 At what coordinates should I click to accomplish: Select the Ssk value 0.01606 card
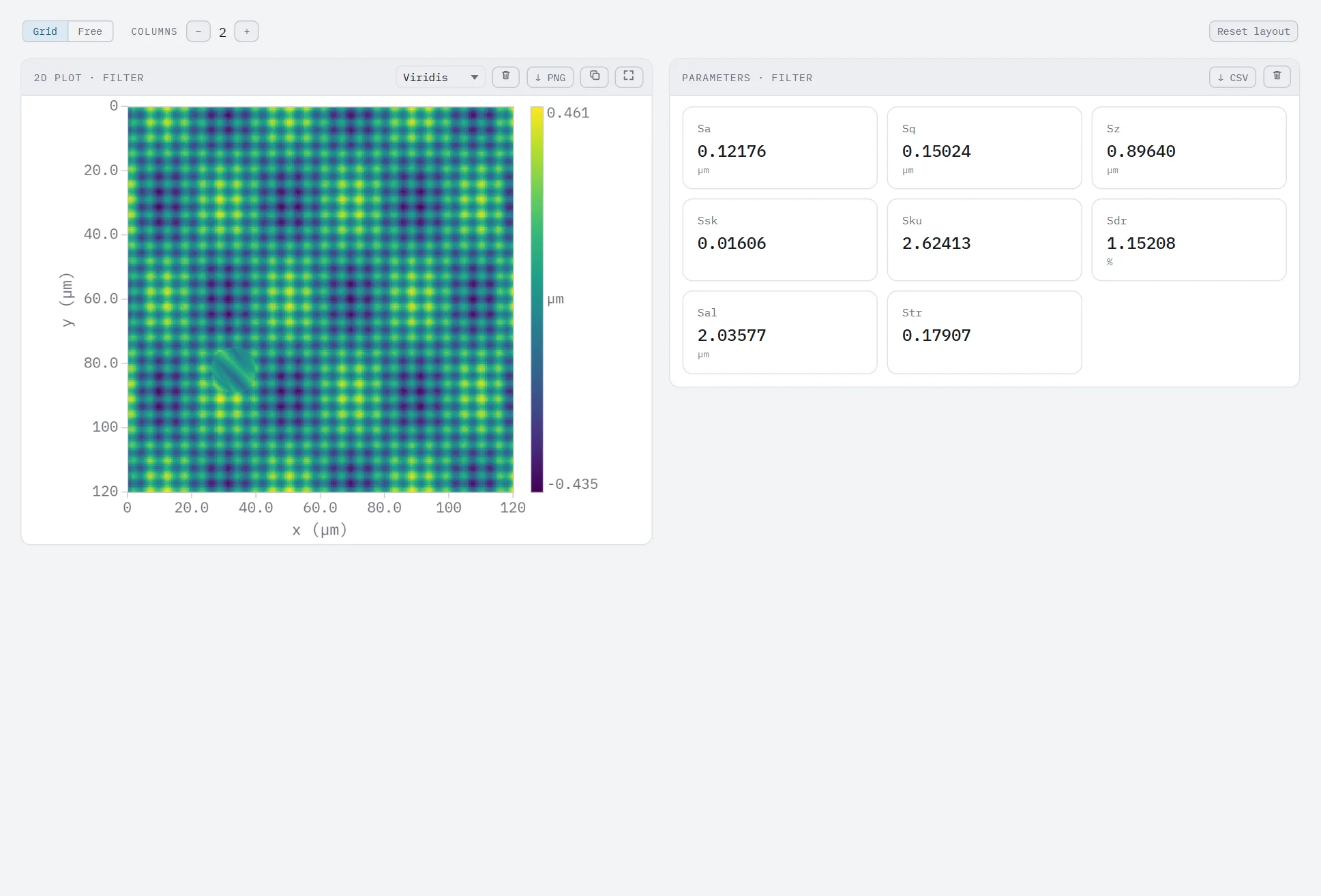click(780, 239)
